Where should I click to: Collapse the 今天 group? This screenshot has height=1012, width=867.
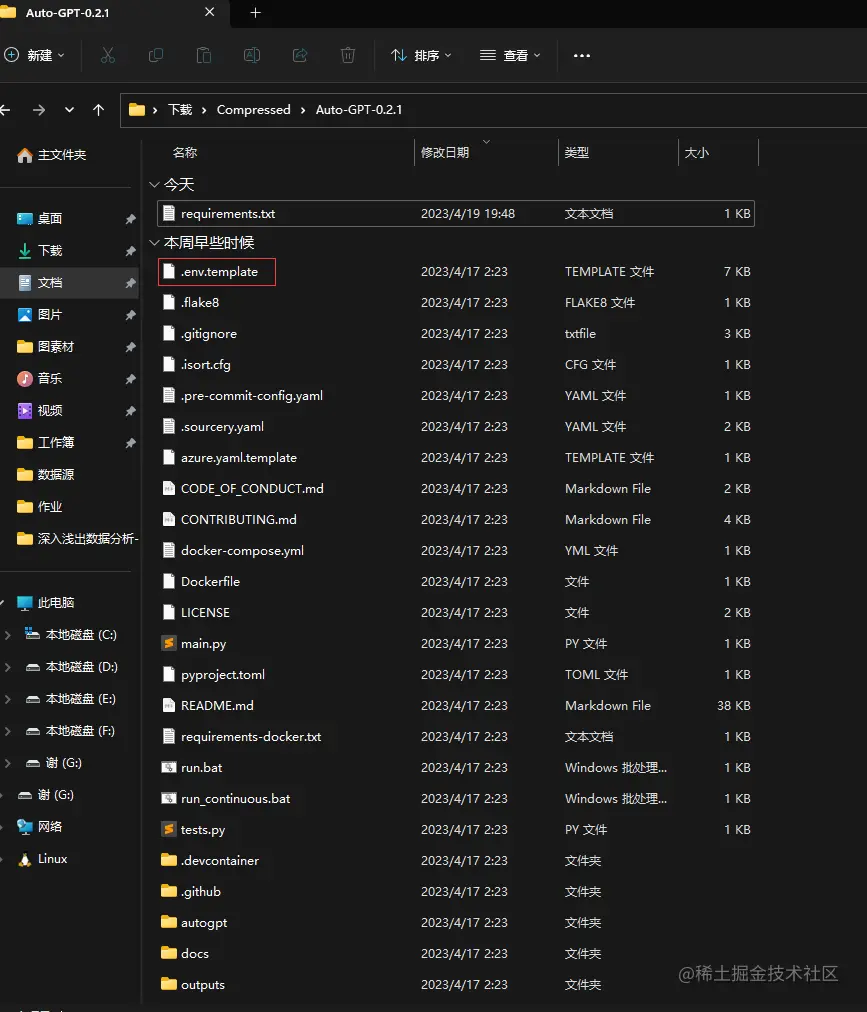click(154, 185)
